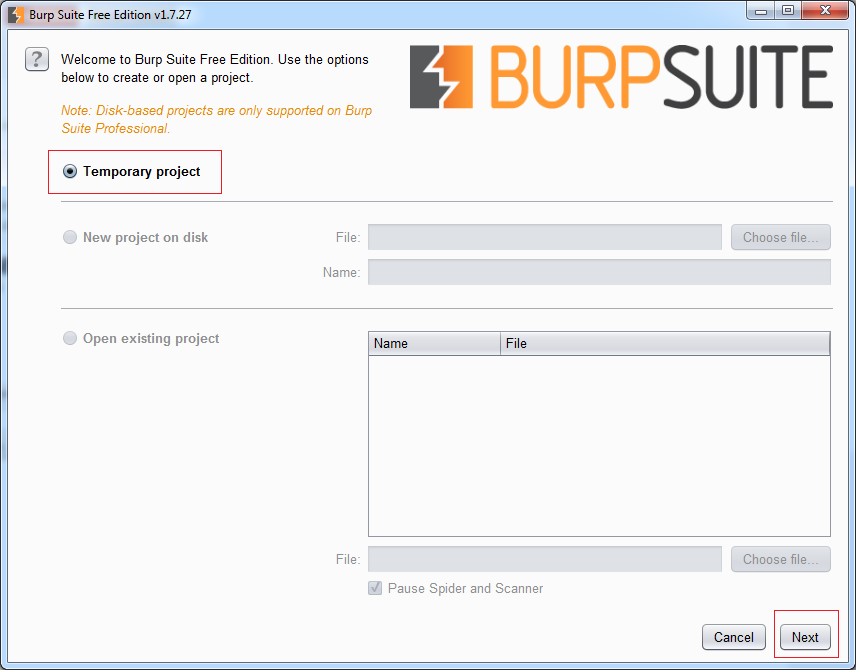This screenshot has width=860, height=672.
Task: Click the question mark help icon
Action: (x=37, y=60)
